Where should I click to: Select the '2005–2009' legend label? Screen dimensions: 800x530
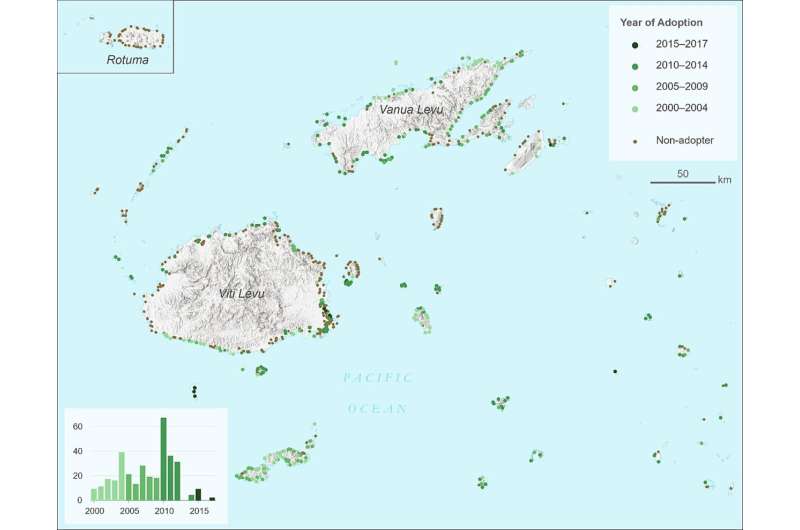(x=682, y=87)
